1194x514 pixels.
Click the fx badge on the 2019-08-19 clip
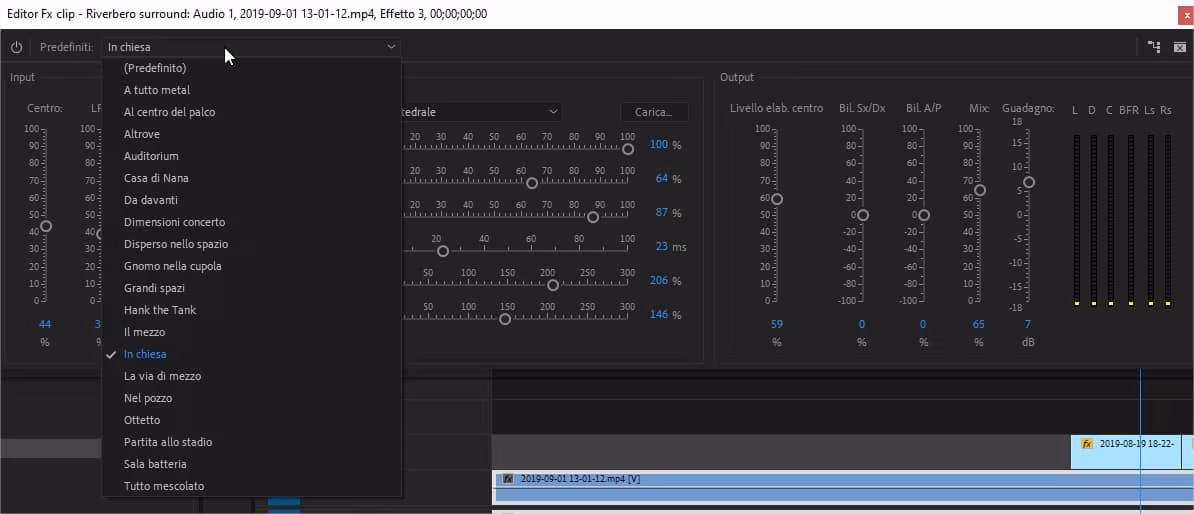point(1087,444)
